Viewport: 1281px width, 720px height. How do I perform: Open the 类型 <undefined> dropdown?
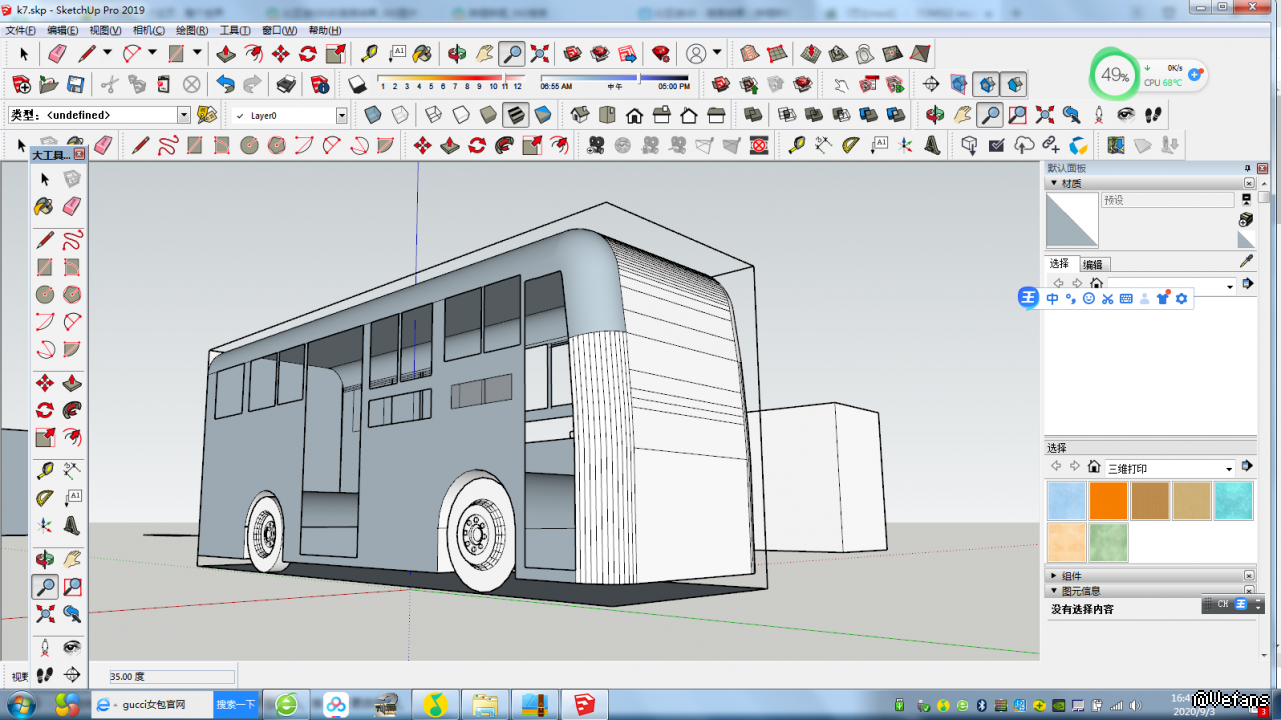point(183,115)
